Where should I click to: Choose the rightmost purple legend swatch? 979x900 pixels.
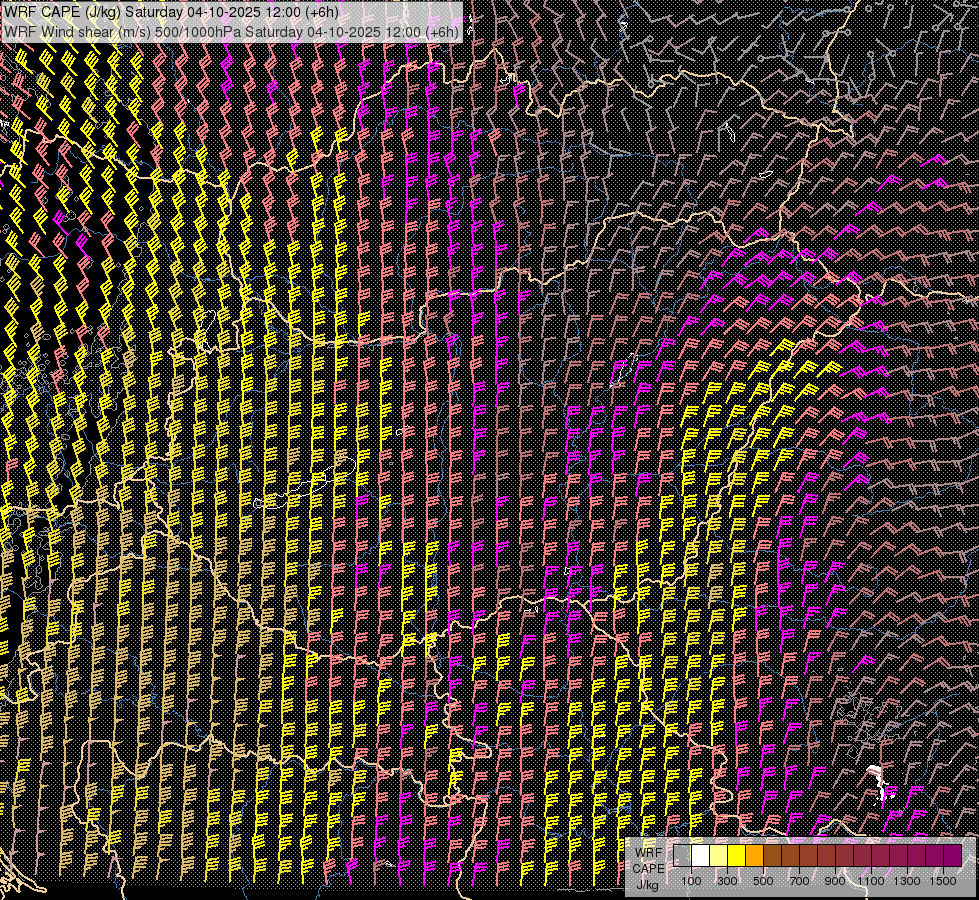pyautogui.click(x=952, y=855)
